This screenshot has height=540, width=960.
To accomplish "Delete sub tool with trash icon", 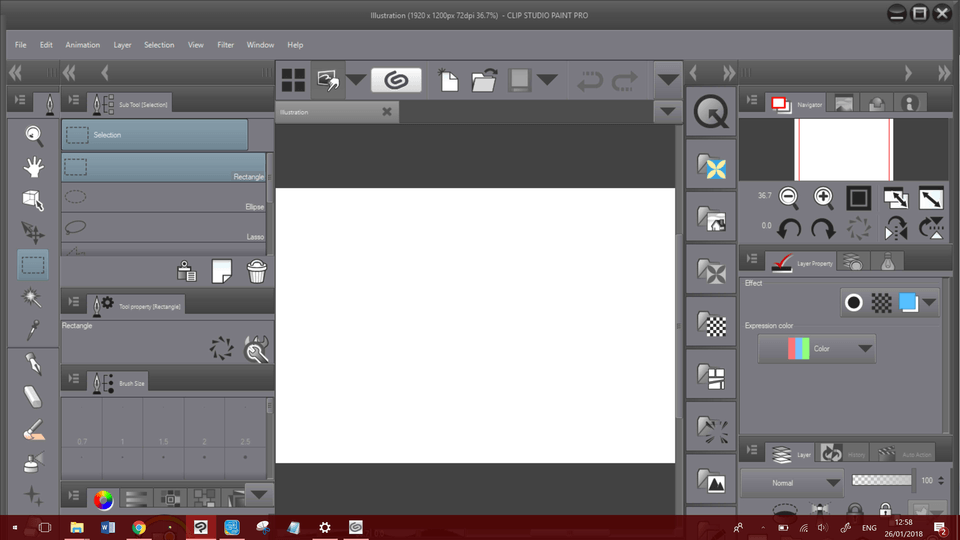I will [257, 271].
